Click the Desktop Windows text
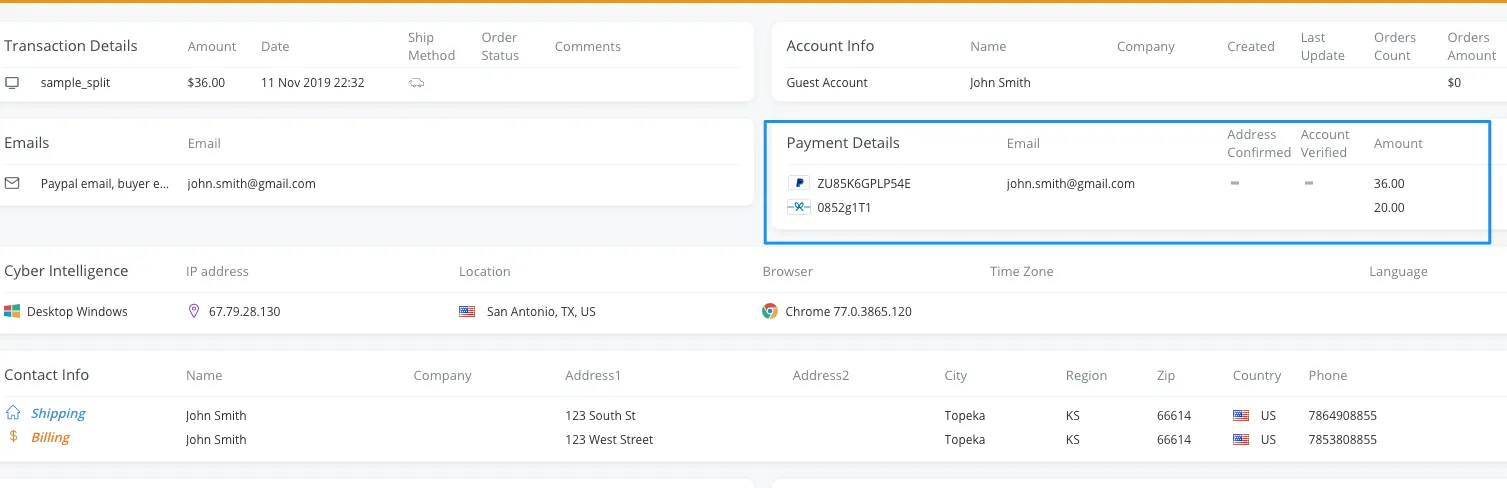Image resolution: width=1507 pixels, height=488 pixels. [x=77, y=312]
